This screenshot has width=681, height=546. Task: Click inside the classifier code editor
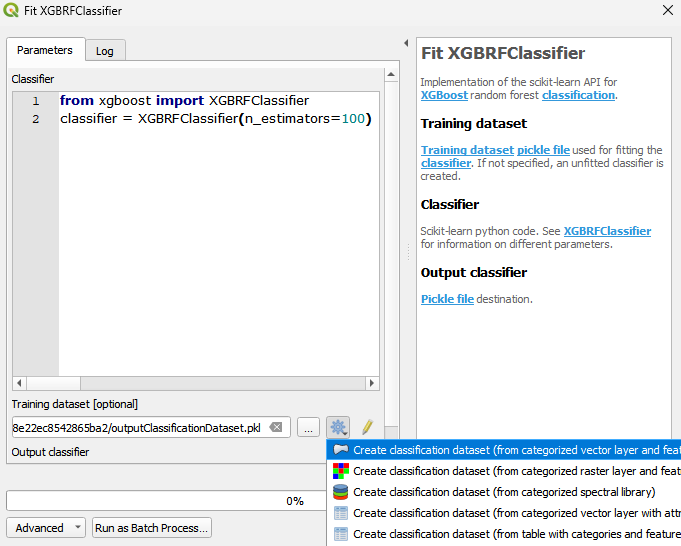pos(218,235)
